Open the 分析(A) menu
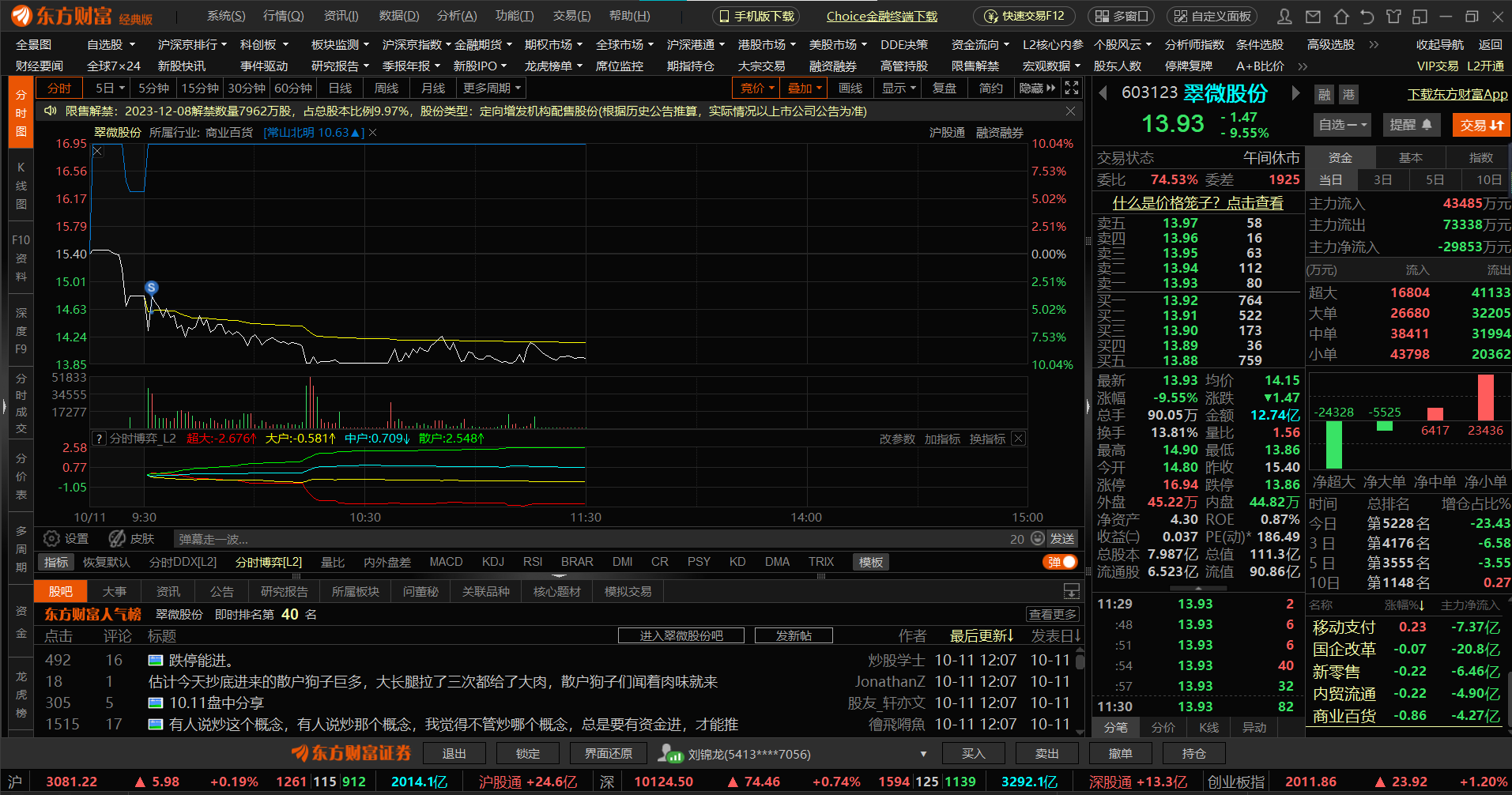1512x795 pixels. (457, 16)
